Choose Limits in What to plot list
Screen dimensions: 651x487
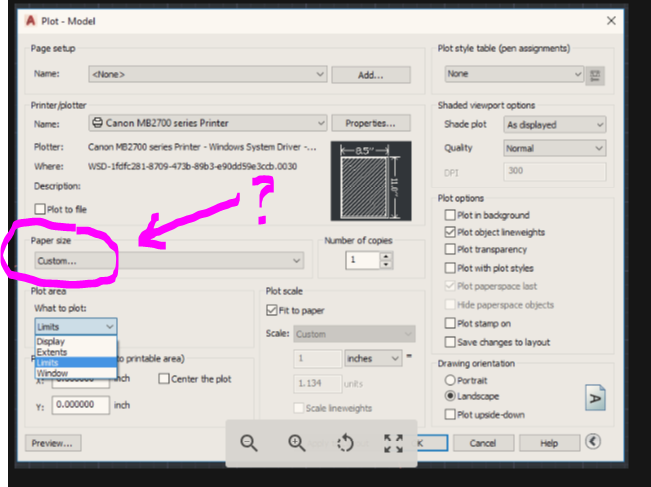(x=76, y=362)
